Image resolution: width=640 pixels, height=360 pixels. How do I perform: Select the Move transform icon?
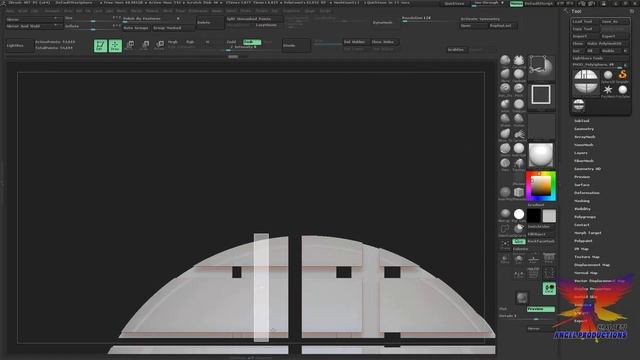[130, 45]
